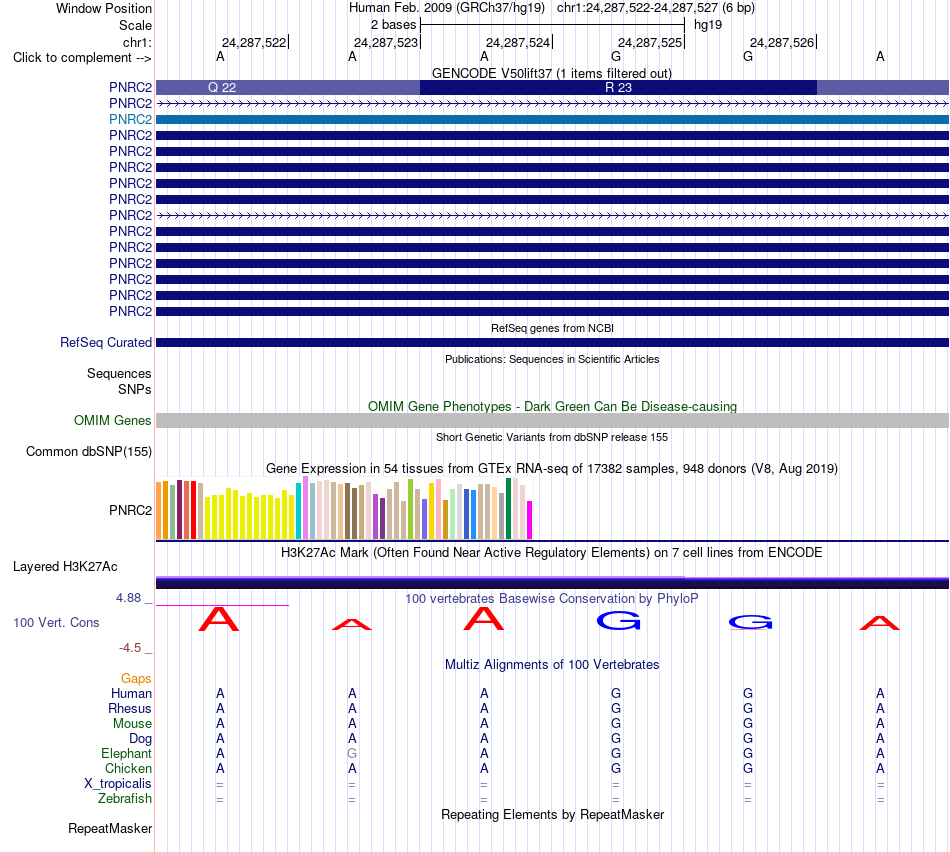Open Repeating Elements by RepeatMasker title

[552, 814]
